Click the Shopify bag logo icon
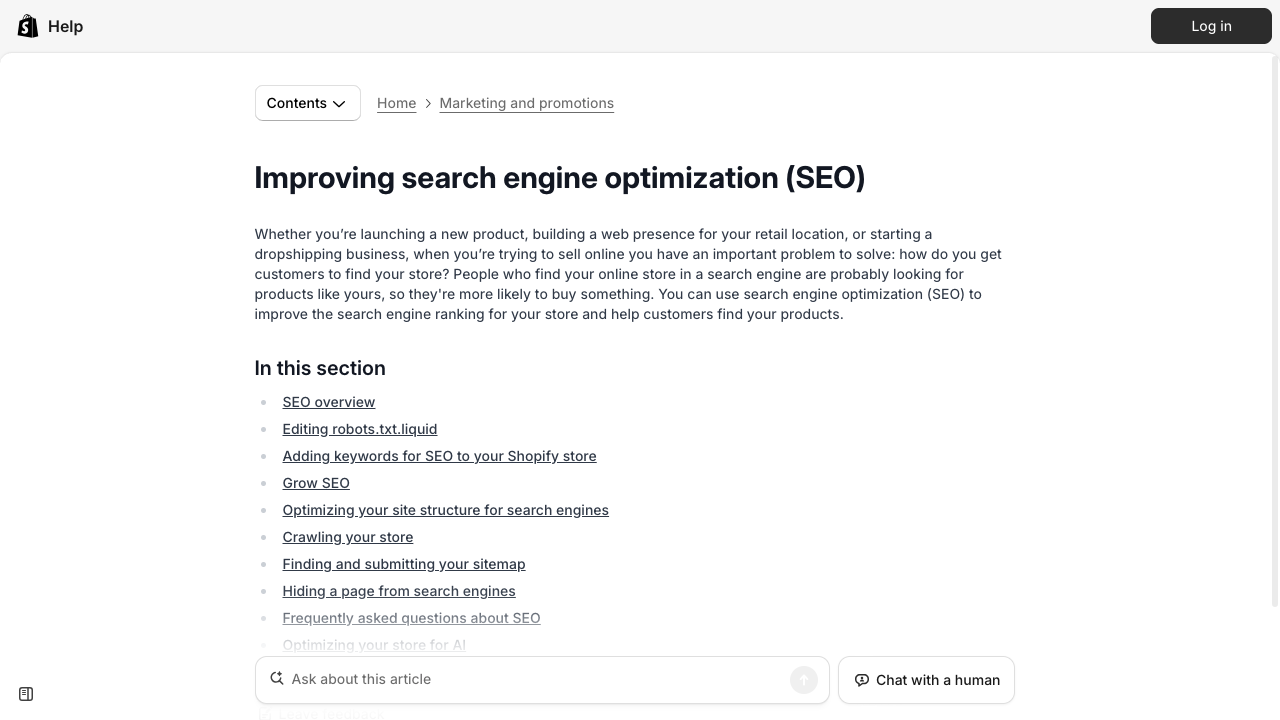 pyautogui.click(x=28, y=26)
